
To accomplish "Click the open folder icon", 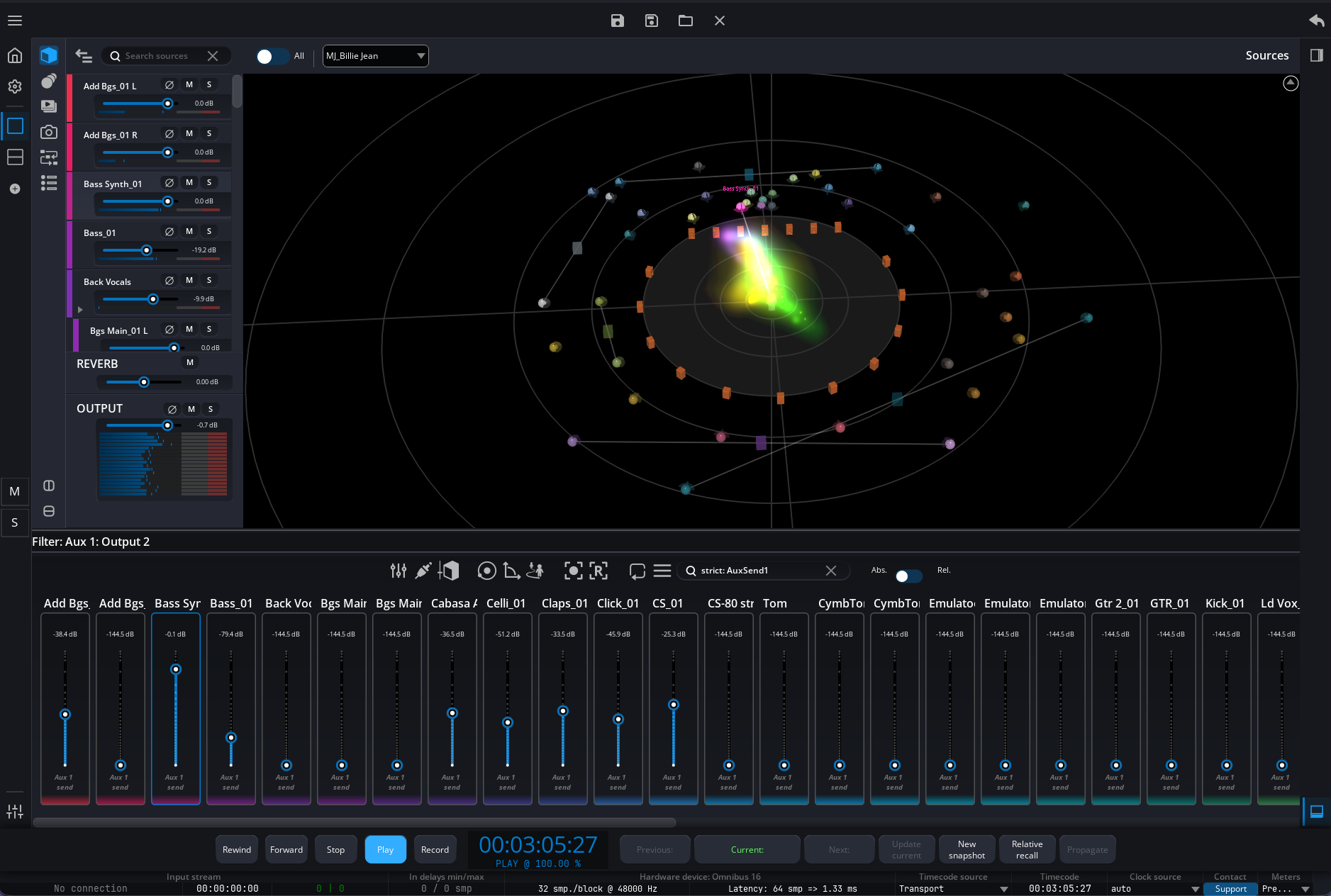I will 685,21.
